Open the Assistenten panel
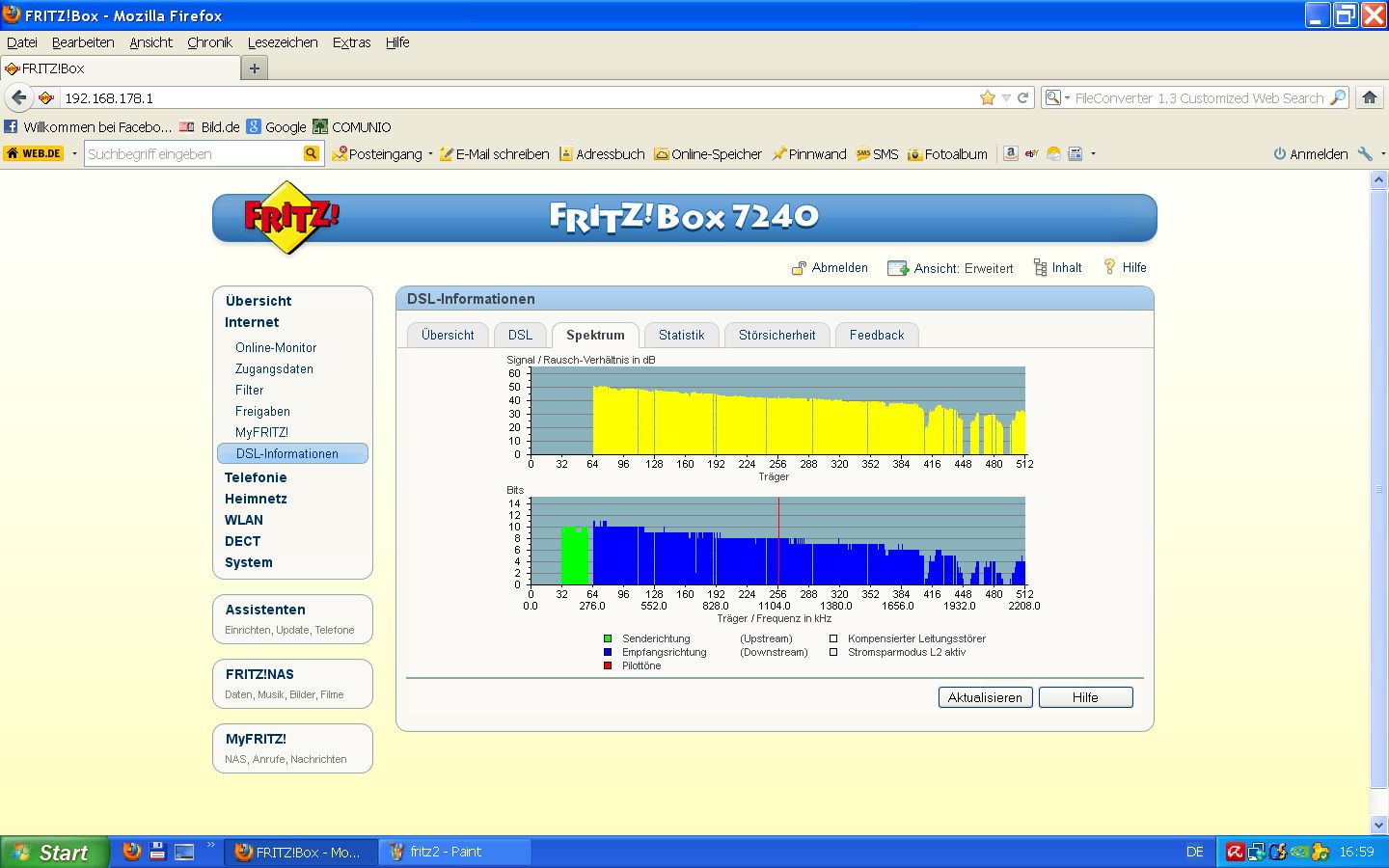1389x868 pixels. tap(292, 618)
